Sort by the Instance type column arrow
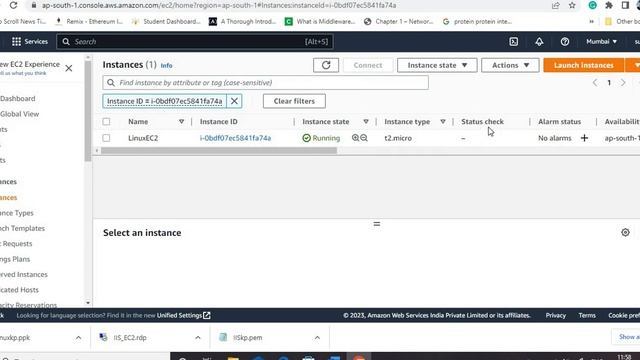The height and width of the screenshot is (360, 640). pos(442,122)
